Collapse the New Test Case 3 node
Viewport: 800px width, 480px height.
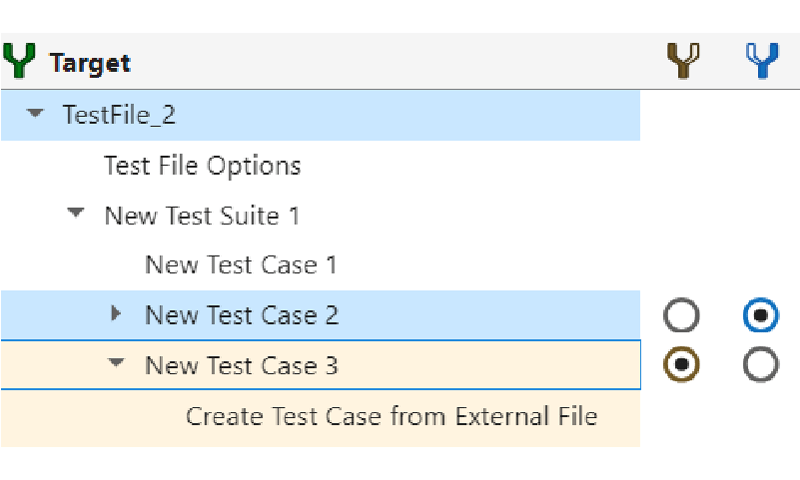[x=117, y=365]
